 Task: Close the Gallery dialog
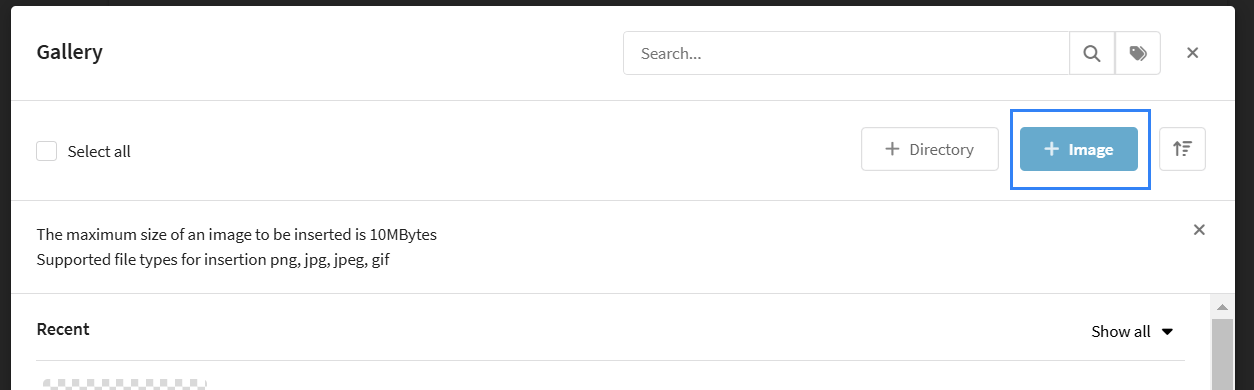click(1192, 53)
